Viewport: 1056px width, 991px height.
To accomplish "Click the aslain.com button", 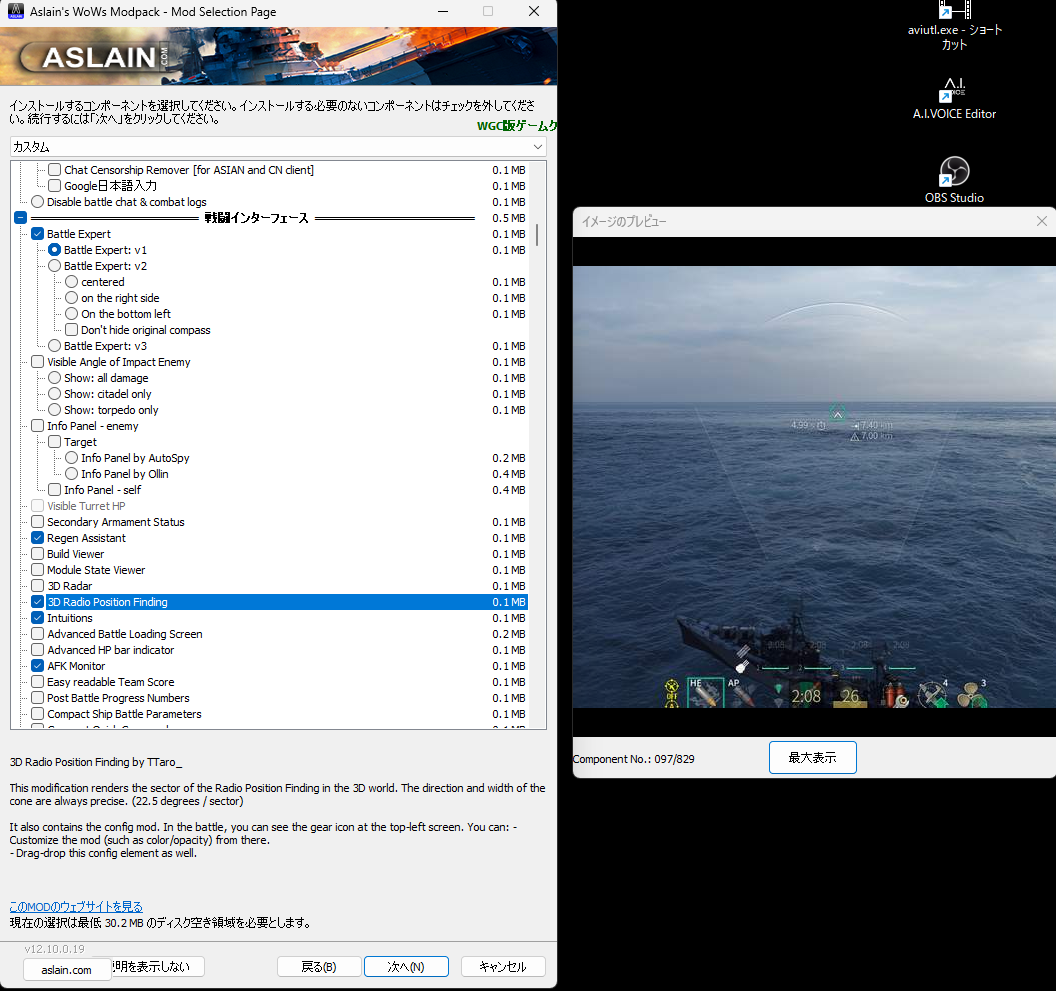I will [66, 970].
